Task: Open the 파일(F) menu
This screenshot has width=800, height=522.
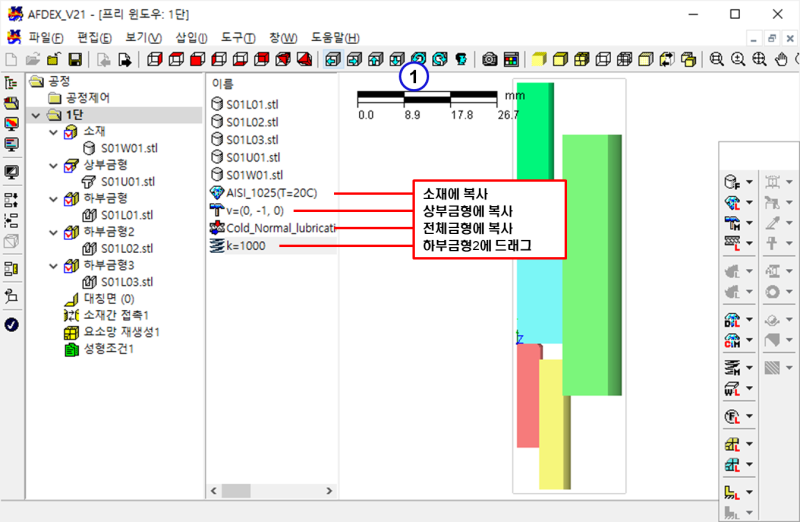Action: point(46,37)
